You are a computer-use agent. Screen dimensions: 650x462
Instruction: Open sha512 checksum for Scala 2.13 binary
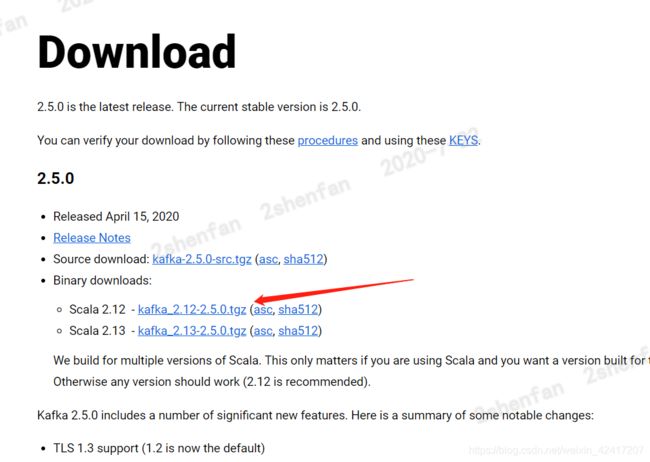click(298, 331)
